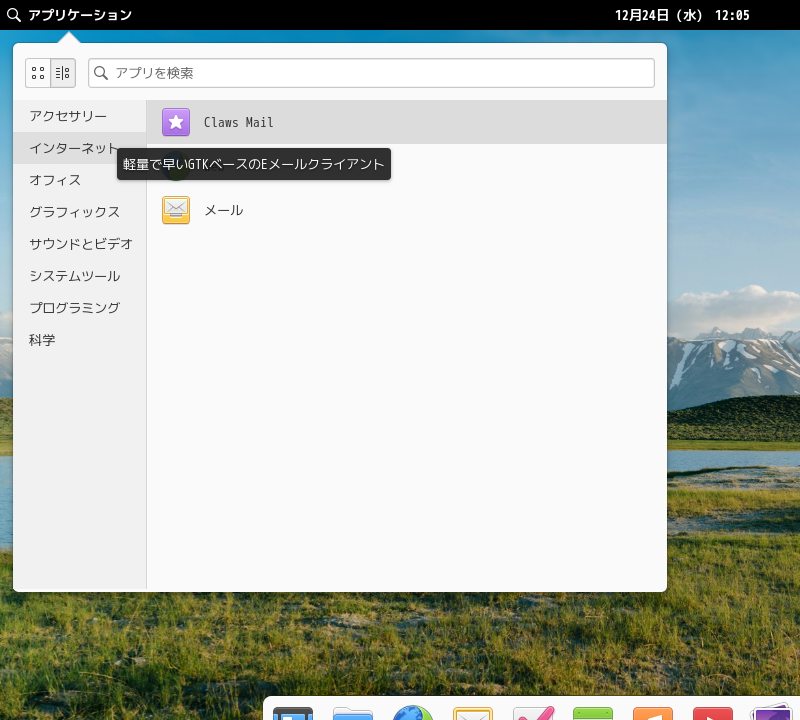800x720 pixels.
Task: Open the メール (Mail) application
Action: (223, 210)
